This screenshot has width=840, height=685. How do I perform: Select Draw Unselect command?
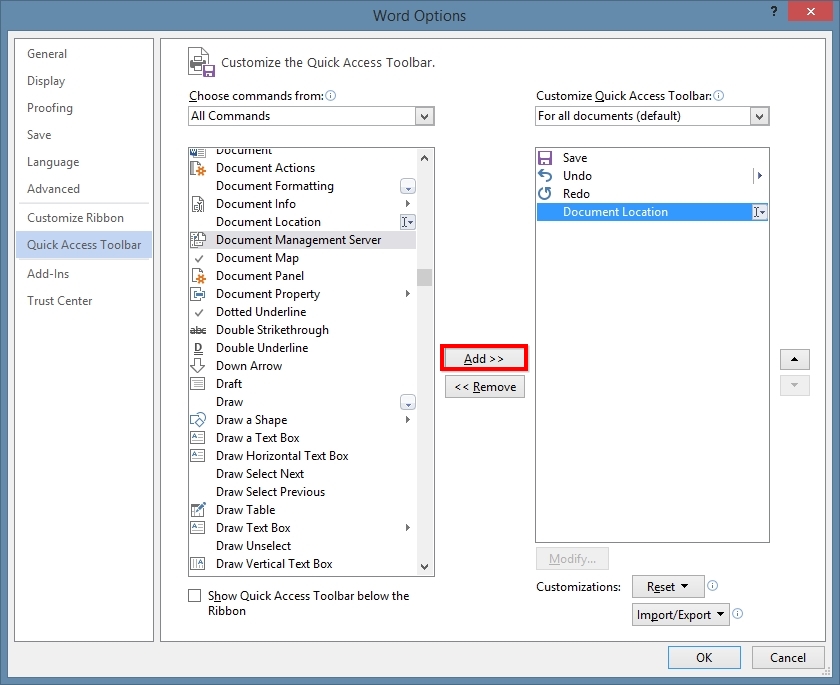[303, 546]
